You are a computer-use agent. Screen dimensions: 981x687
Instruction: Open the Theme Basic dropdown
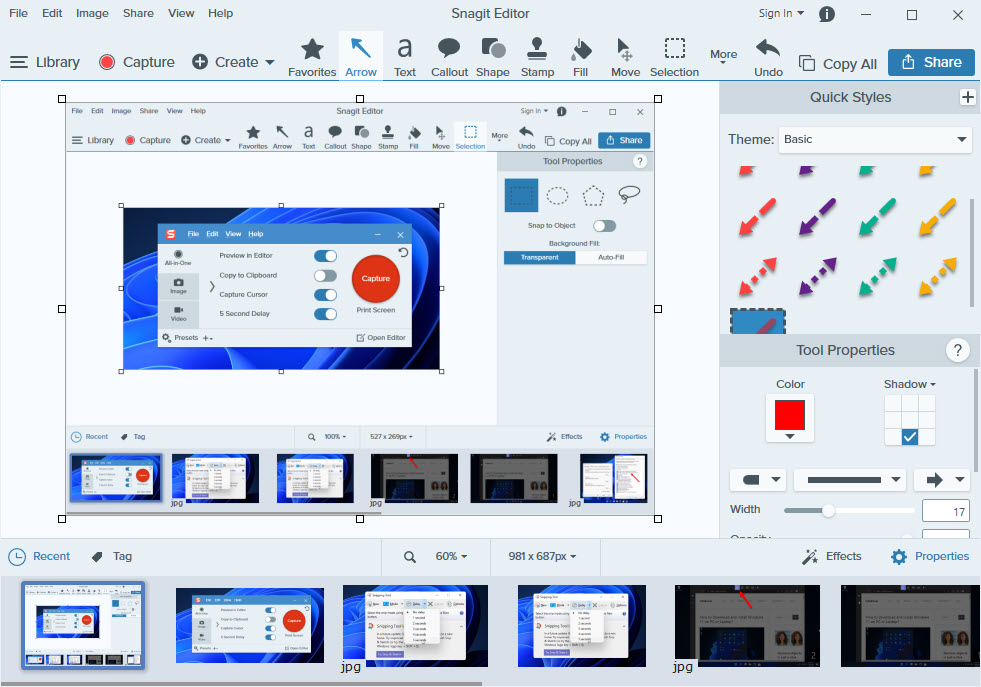pyautogui.click(x=875, y=140)
